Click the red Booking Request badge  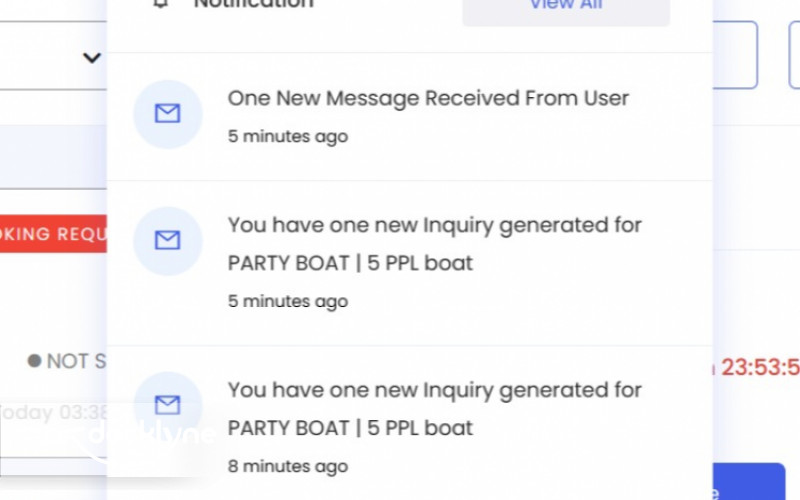53,234
